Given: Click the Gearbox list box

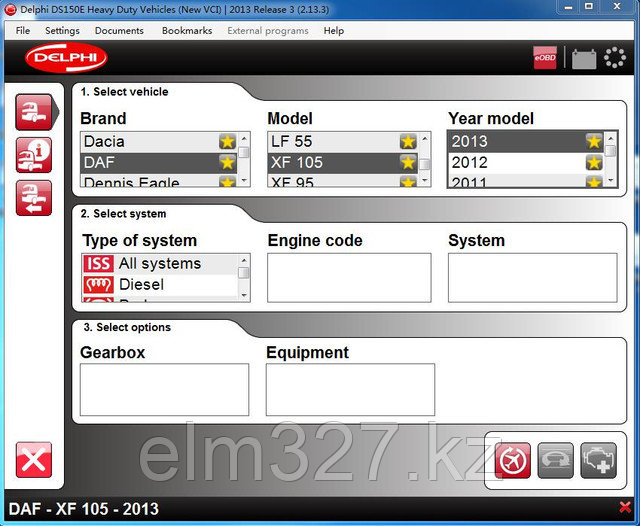Looking at the screenshot, I should pos(164,390).
